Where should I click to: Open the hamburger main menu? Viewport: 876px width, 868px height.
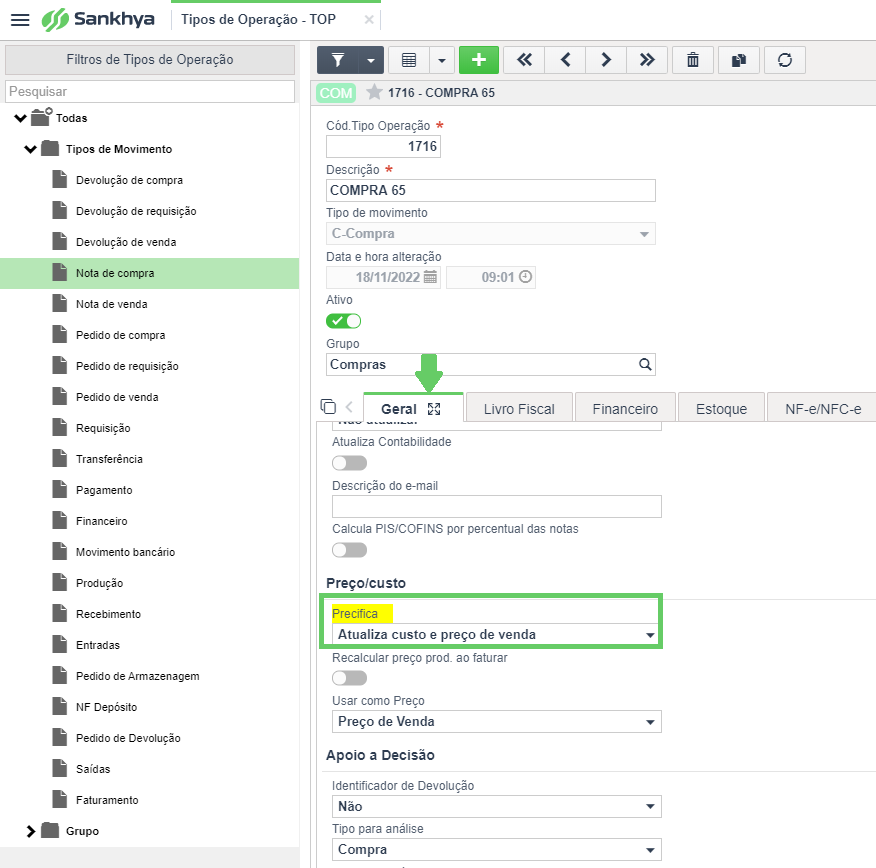(20, 20)
